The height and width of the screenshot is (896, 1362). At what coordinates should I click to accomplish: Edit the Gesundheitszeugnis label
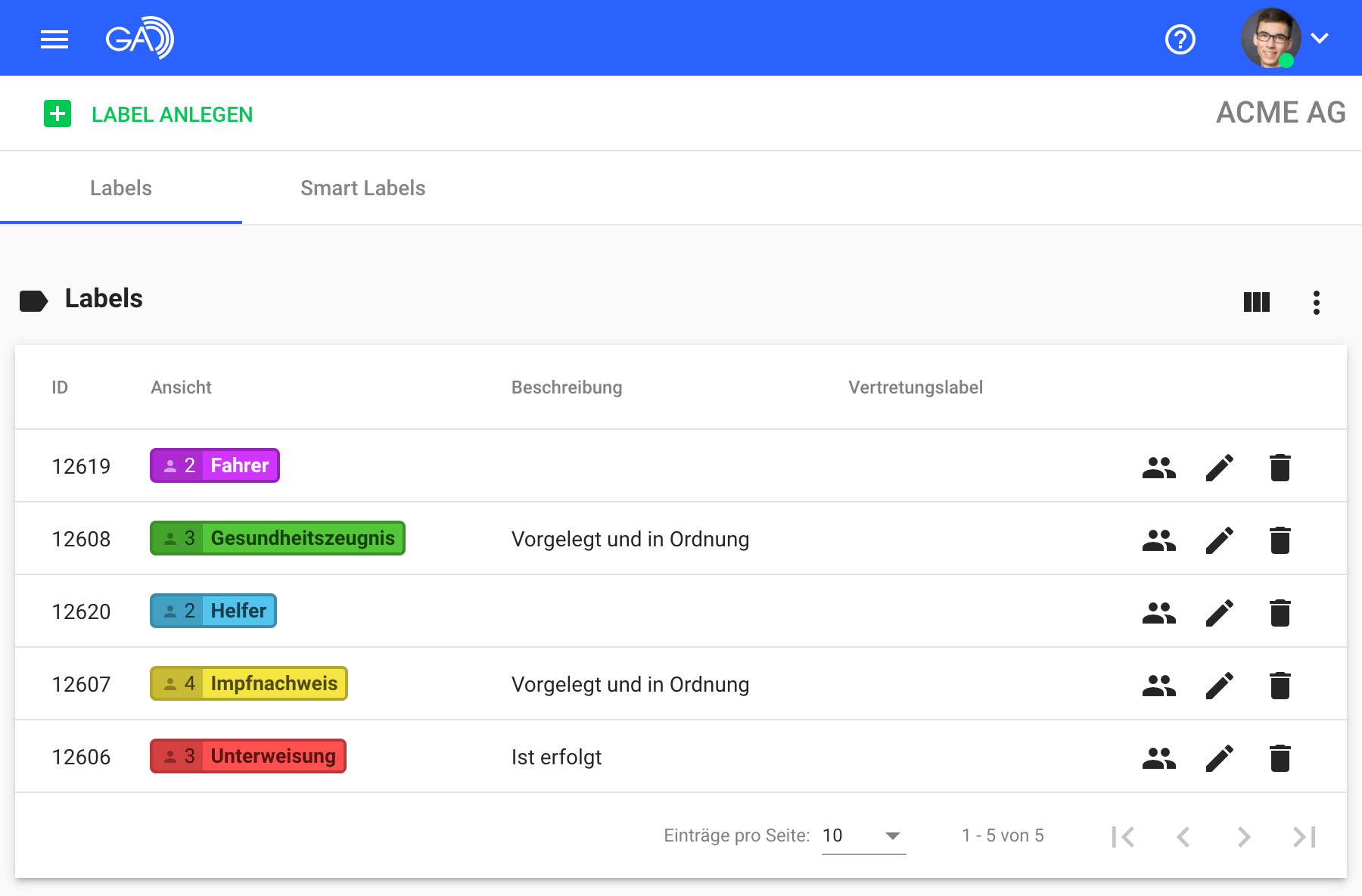(x=1219, y=540)
